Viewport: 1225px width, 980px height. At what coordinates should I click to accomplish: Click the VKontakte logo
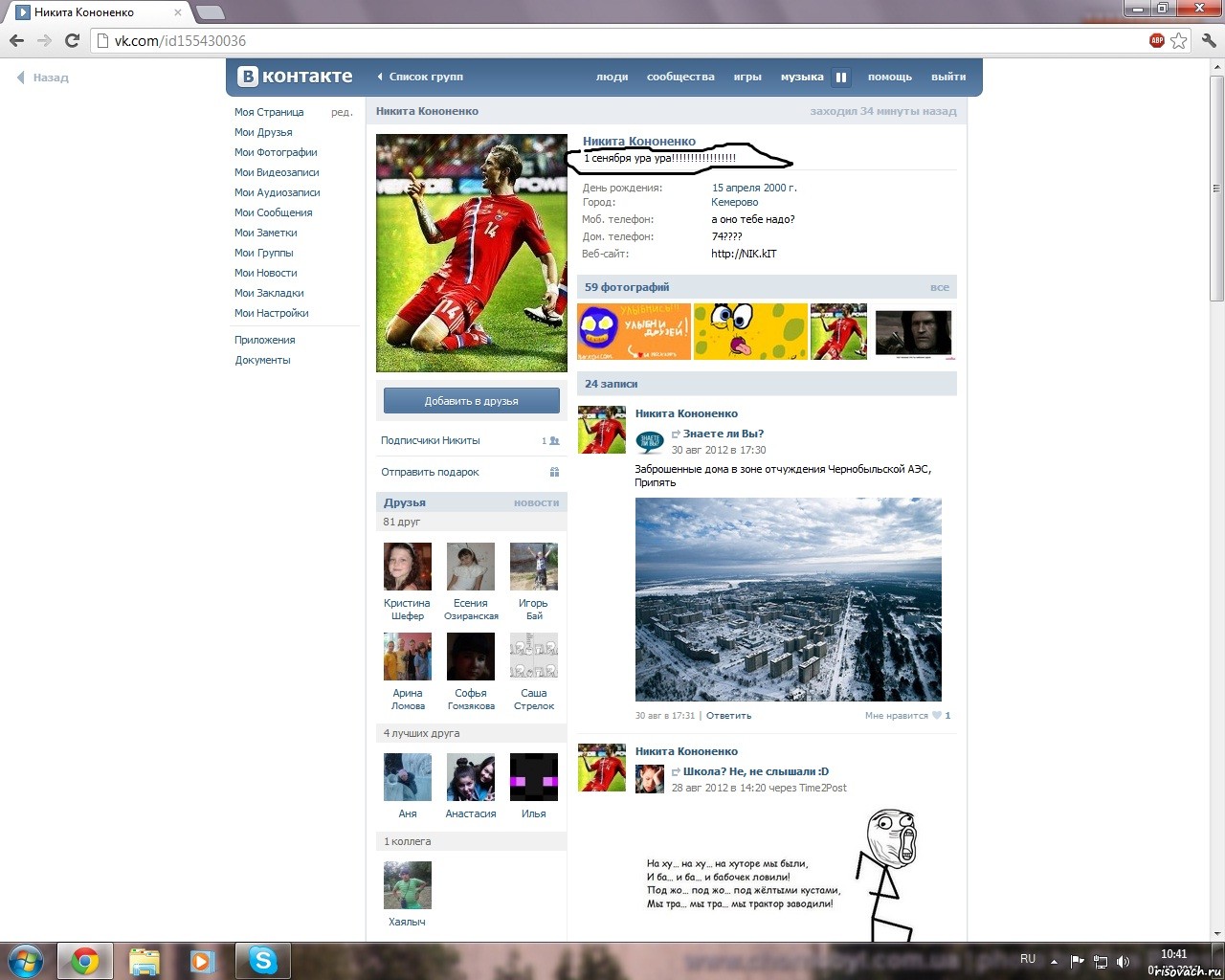click(x=295, y=77)
